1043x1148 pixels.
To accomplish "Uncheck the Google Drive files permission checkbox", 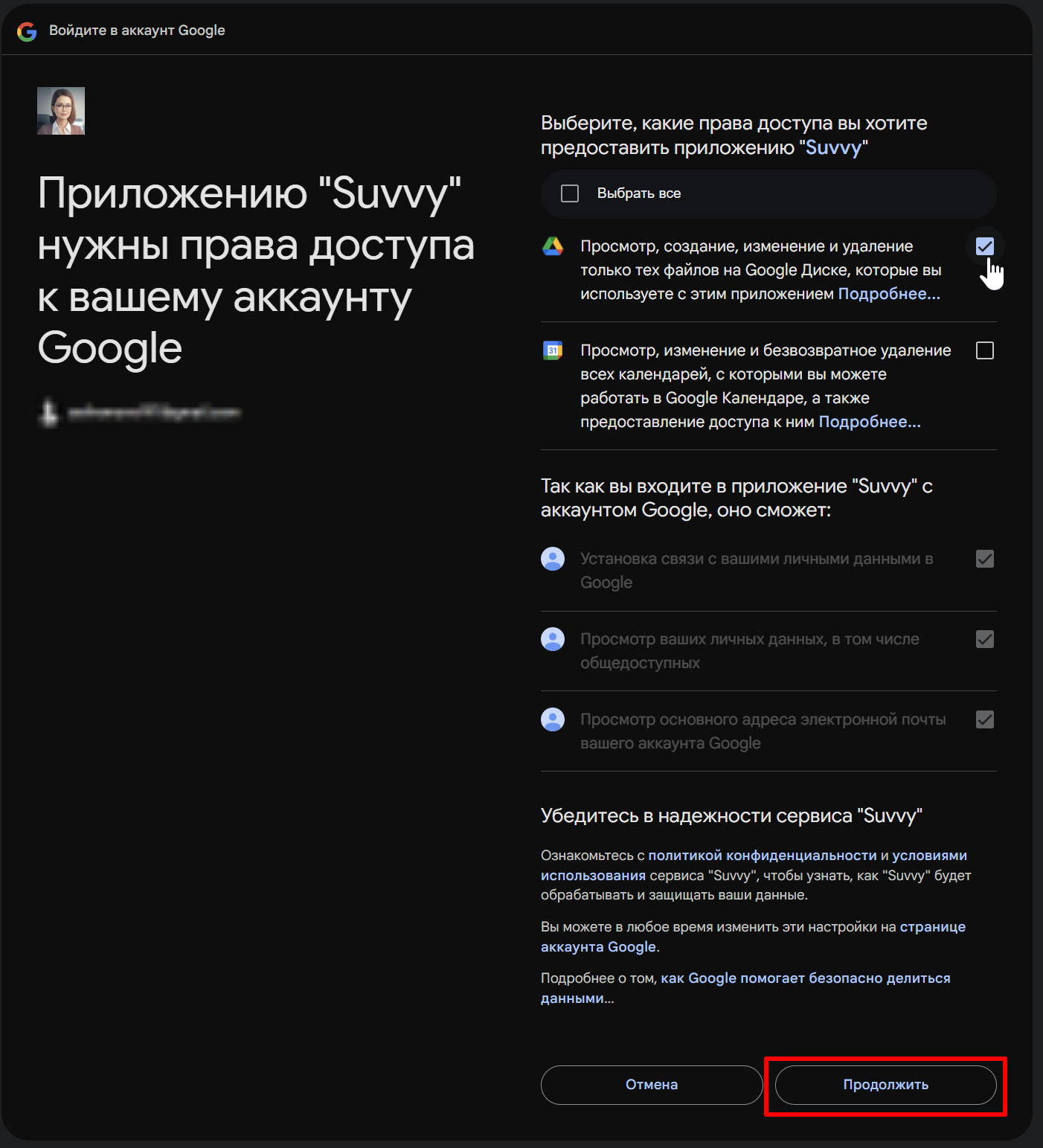I will (985, 246).
